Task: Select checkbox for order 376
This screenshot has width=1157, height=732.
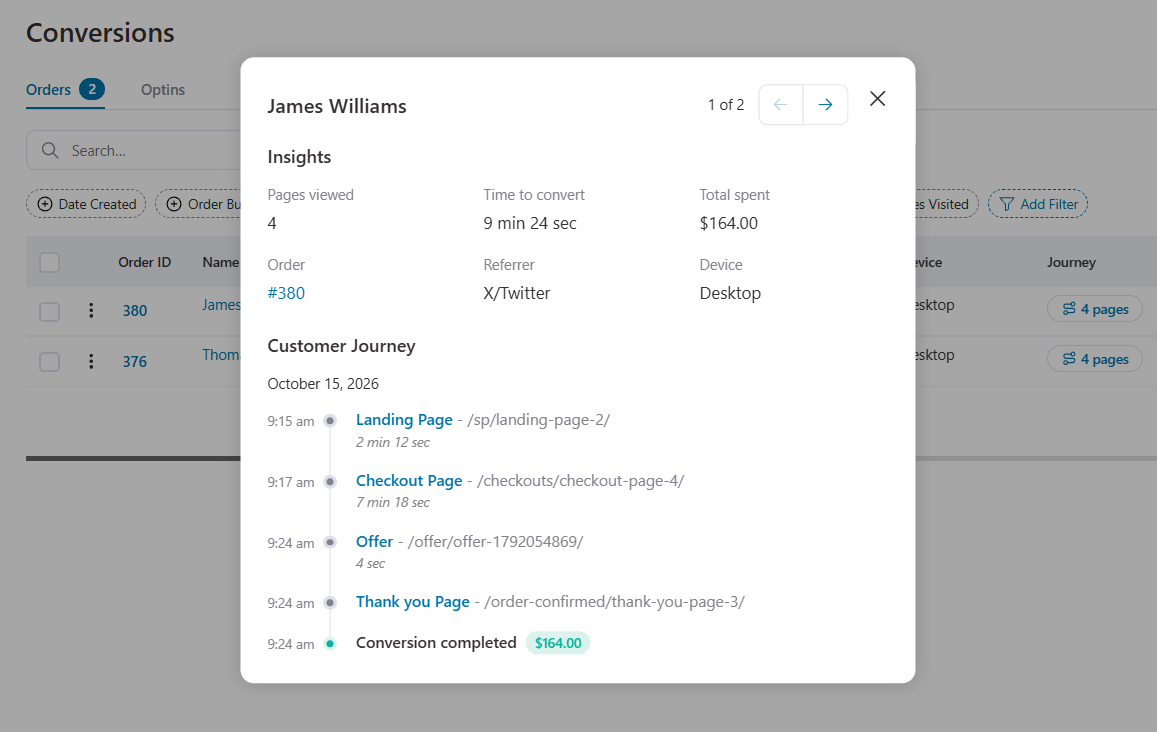Action: tap(49, 362)
